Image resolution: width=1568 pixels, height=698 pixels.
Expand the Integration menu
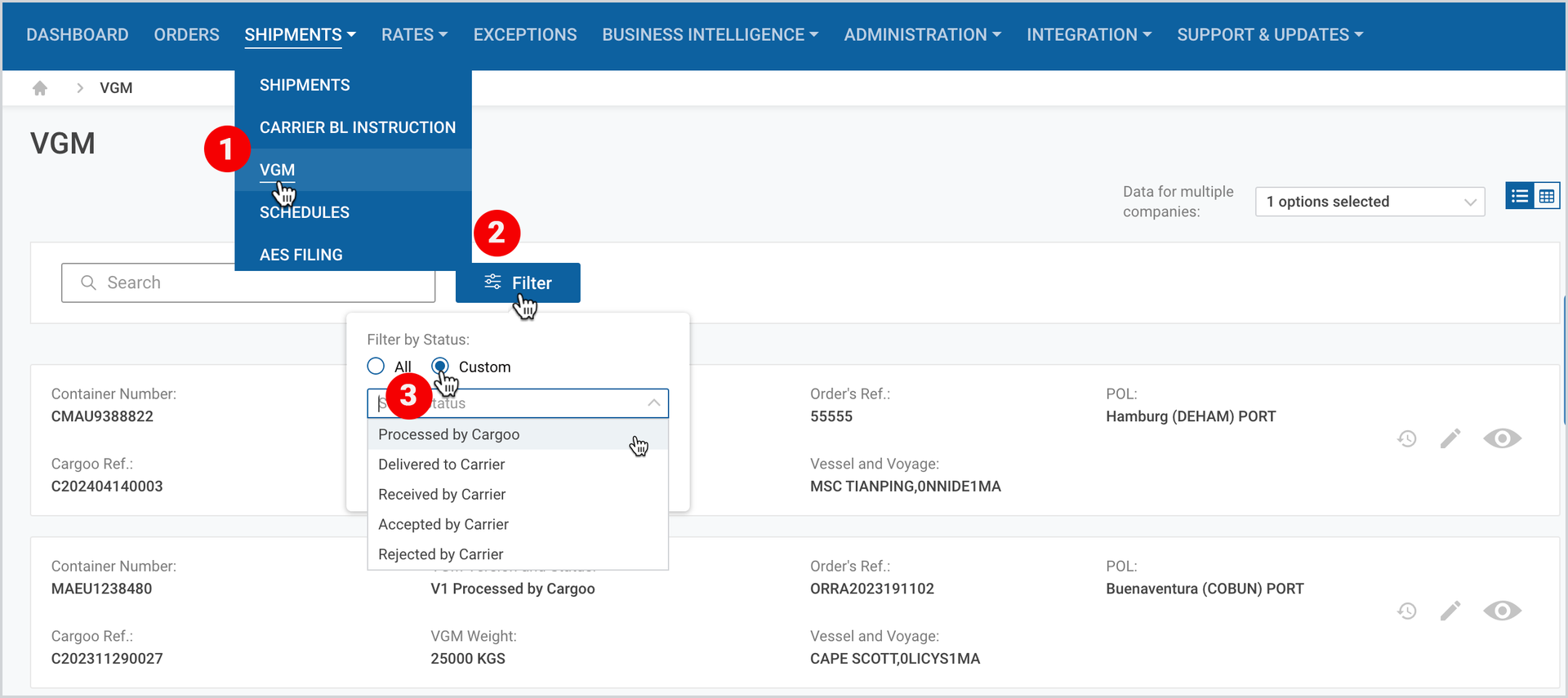click(x=1089, y=35)
